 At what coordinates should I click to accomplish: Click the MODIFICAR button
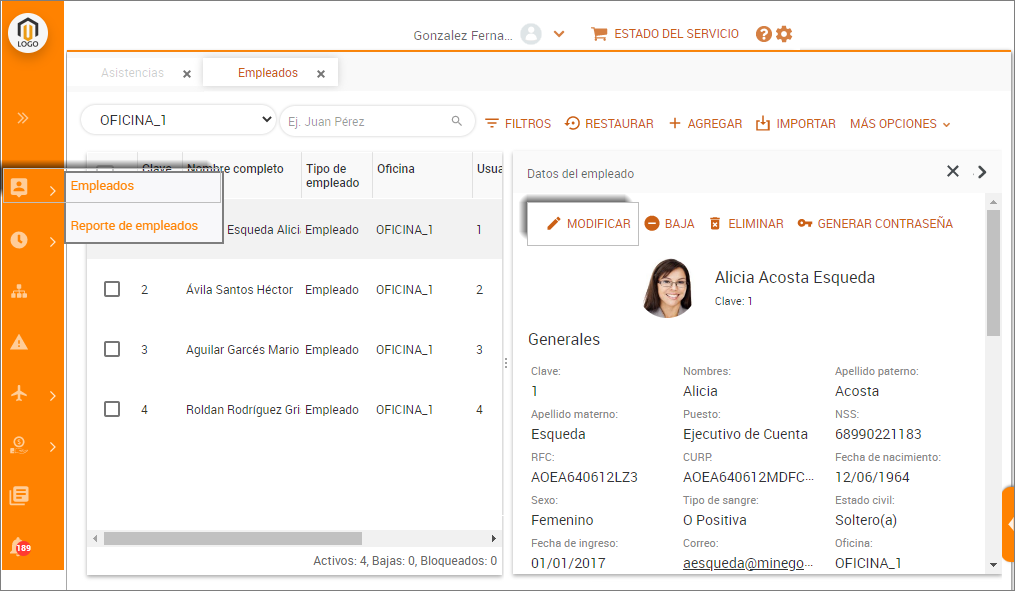point(588,224)
